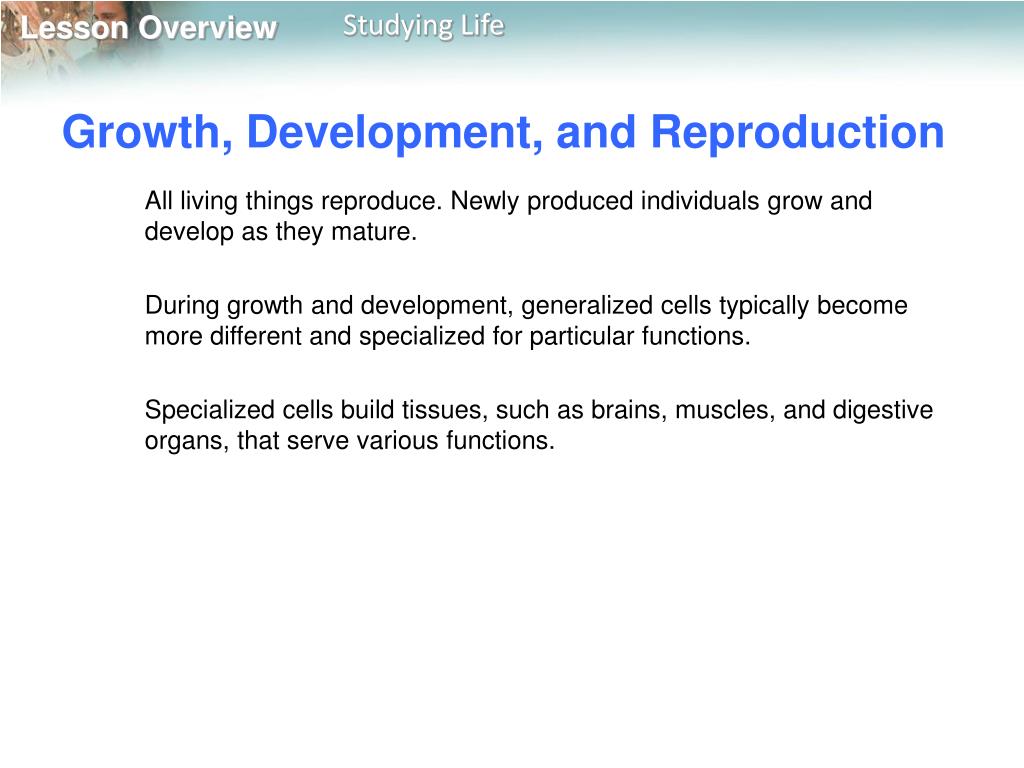The width and height of the screenshot is (1024, 768).
Task: Click the paragraph starting "During growth and development"
Action: click(526, 321)
